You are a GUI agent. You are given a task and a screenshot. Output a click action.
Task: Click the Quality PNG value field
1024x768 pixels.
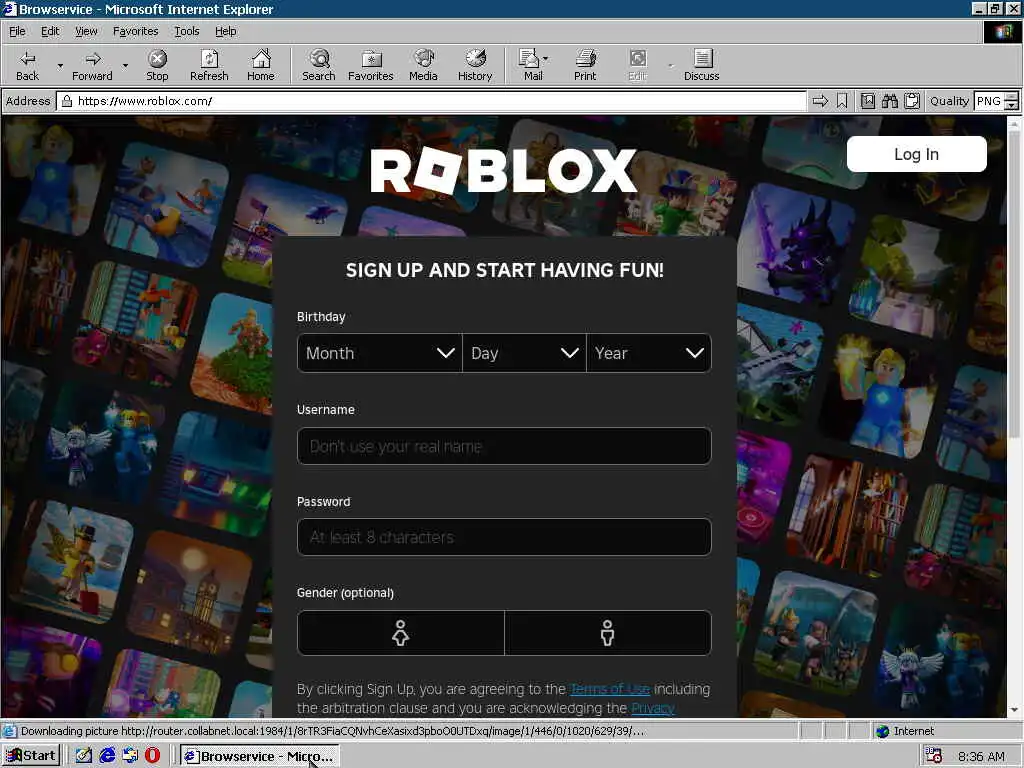989,101
